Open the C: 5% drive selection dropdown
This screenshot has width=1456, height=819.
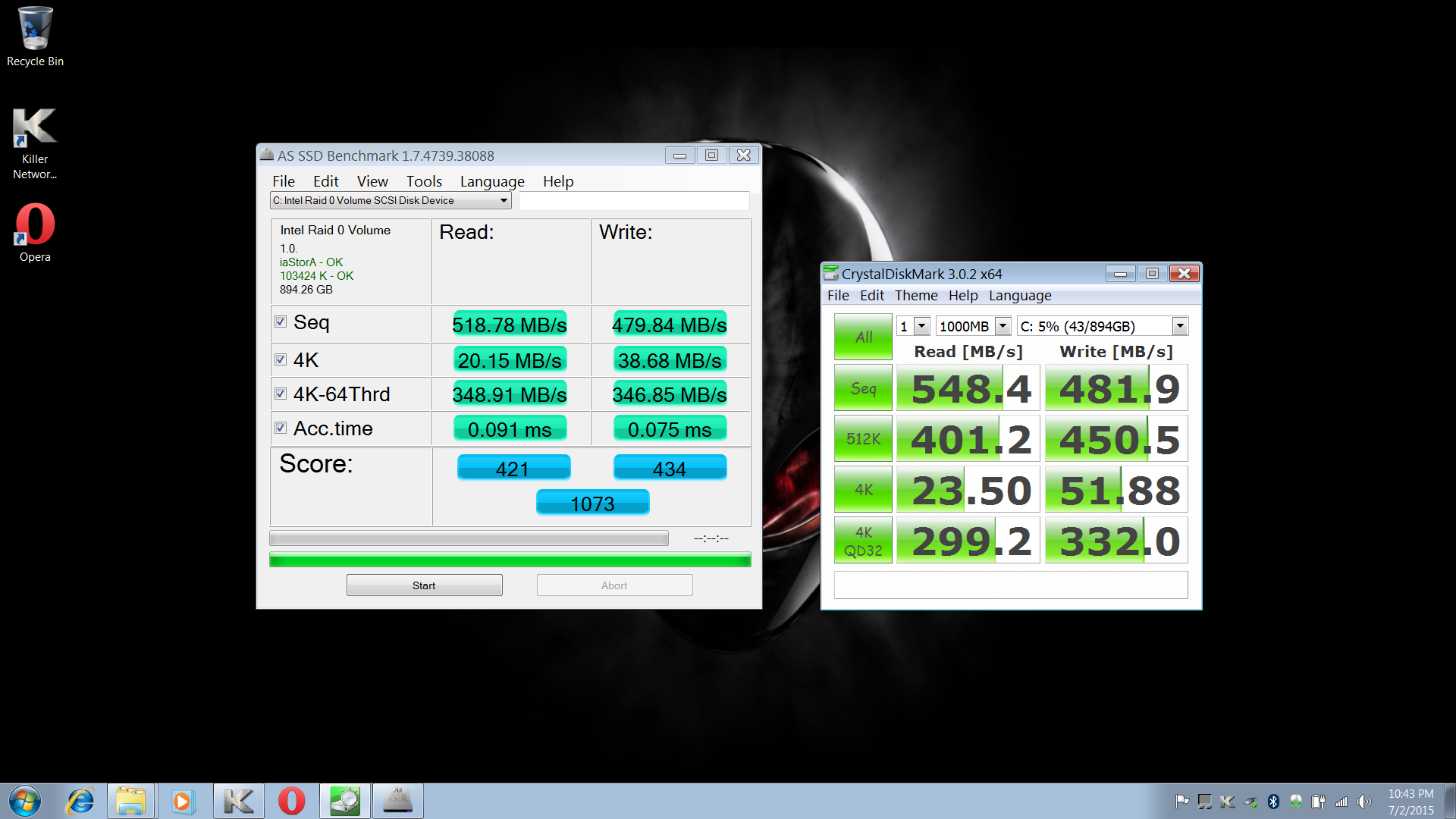(1103, 326)
